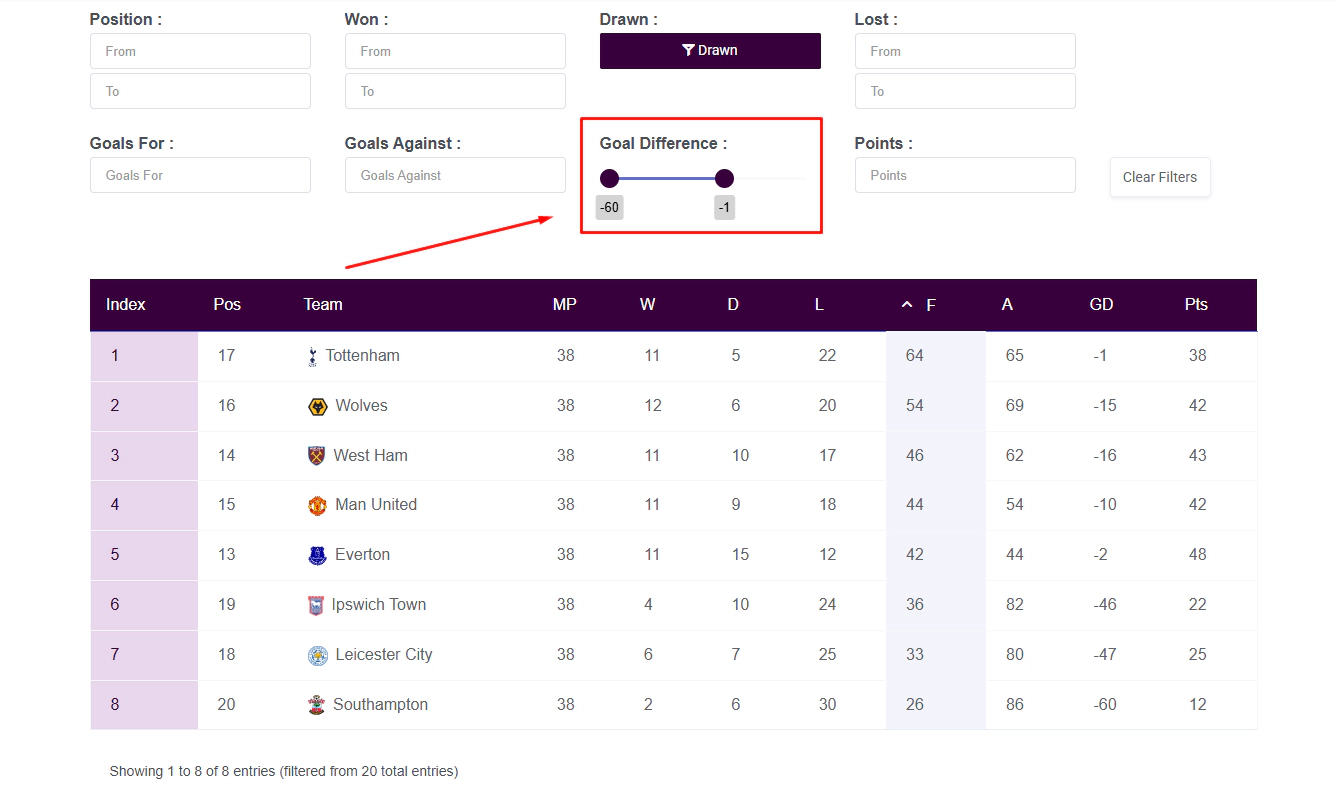Screen dimensions: 1336x790
Task: Toggle the Drawn filter button
Action: tap(710, 51)
